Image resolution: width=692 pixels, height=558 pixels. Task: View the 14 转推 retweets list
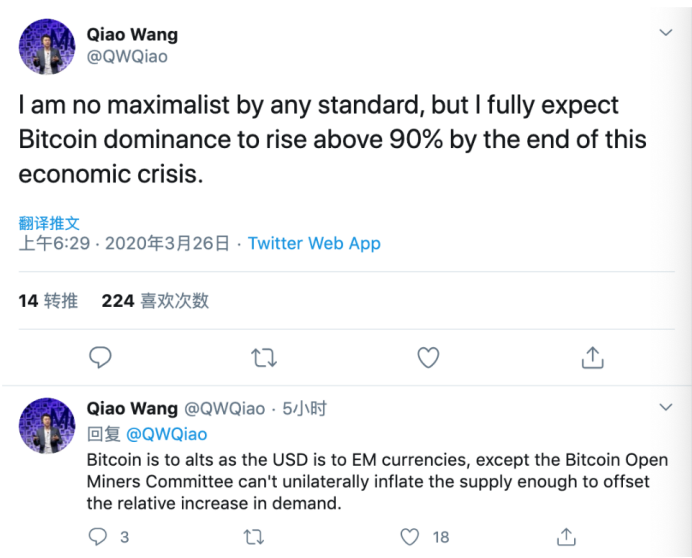(x=48, y=301)
